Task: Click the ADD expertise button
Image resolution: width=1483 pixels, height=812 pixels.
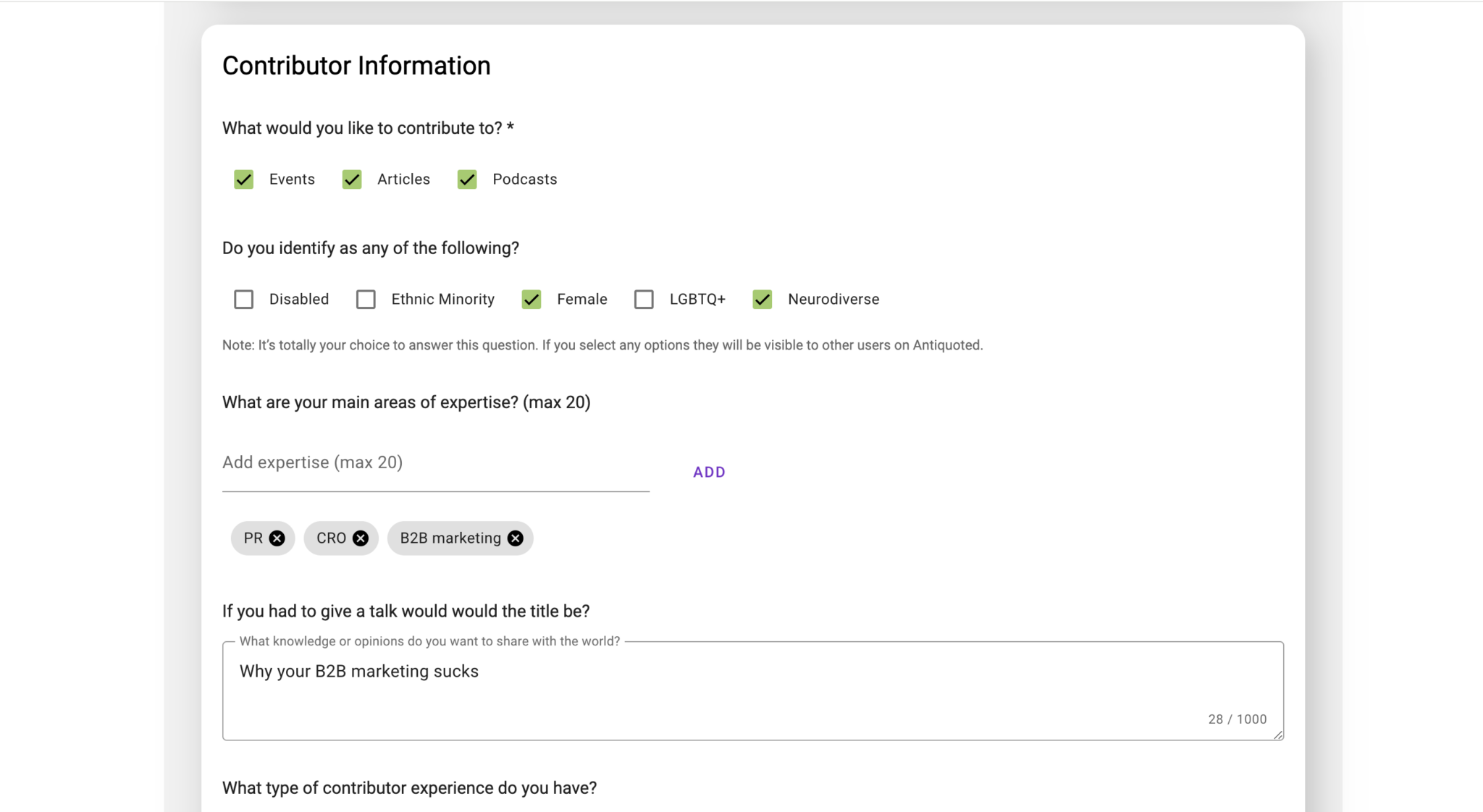Action: (708, 471)
